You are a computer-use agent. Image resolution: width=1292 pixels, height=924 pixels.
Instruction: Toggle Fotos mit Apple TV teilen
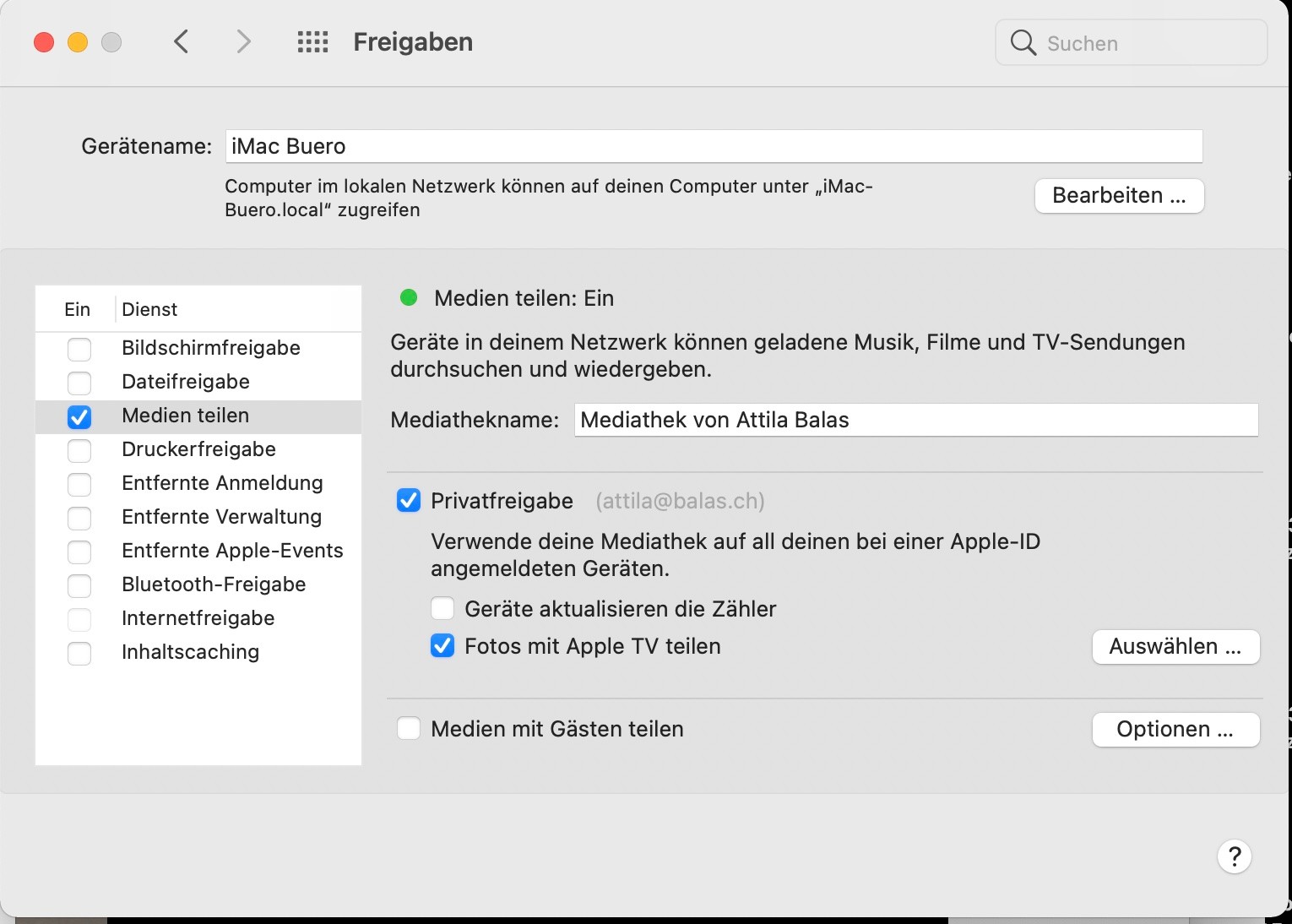click(x=442, y=646)
